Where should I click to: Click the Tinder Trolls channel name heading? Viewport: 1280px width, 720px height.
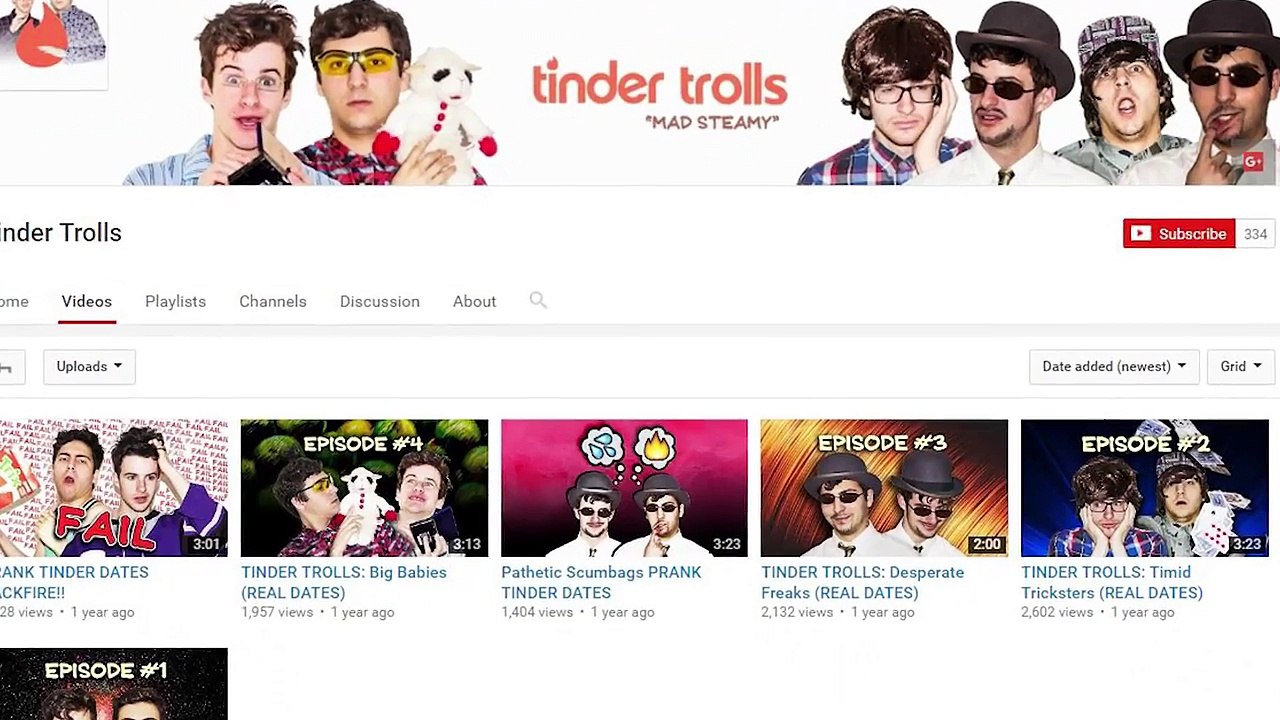(61, 233)
